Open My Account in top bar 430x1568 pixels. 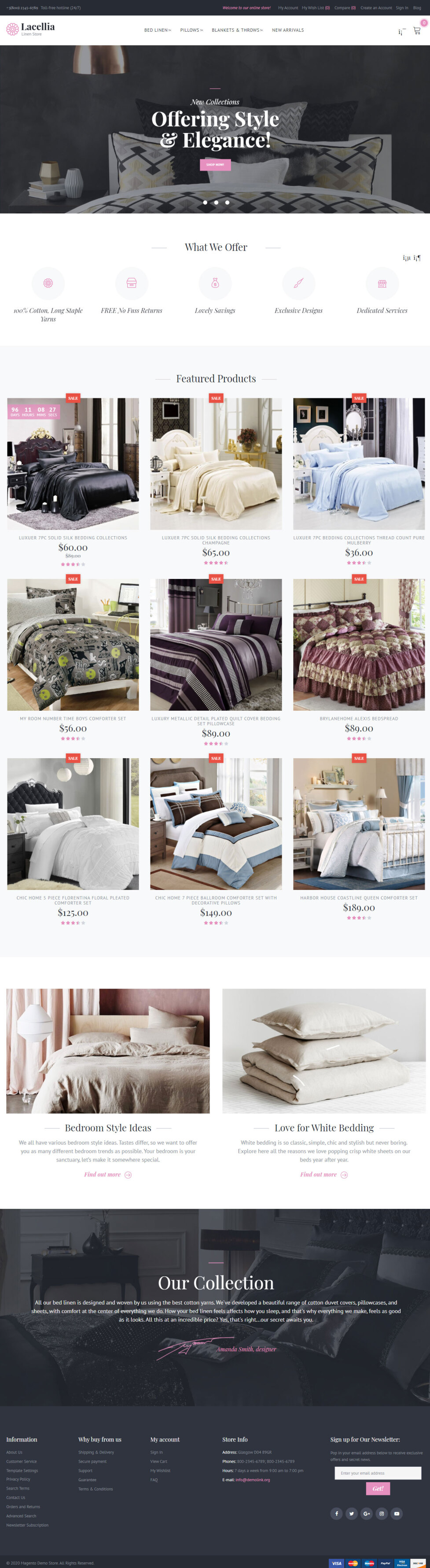[x=288, y=8]
